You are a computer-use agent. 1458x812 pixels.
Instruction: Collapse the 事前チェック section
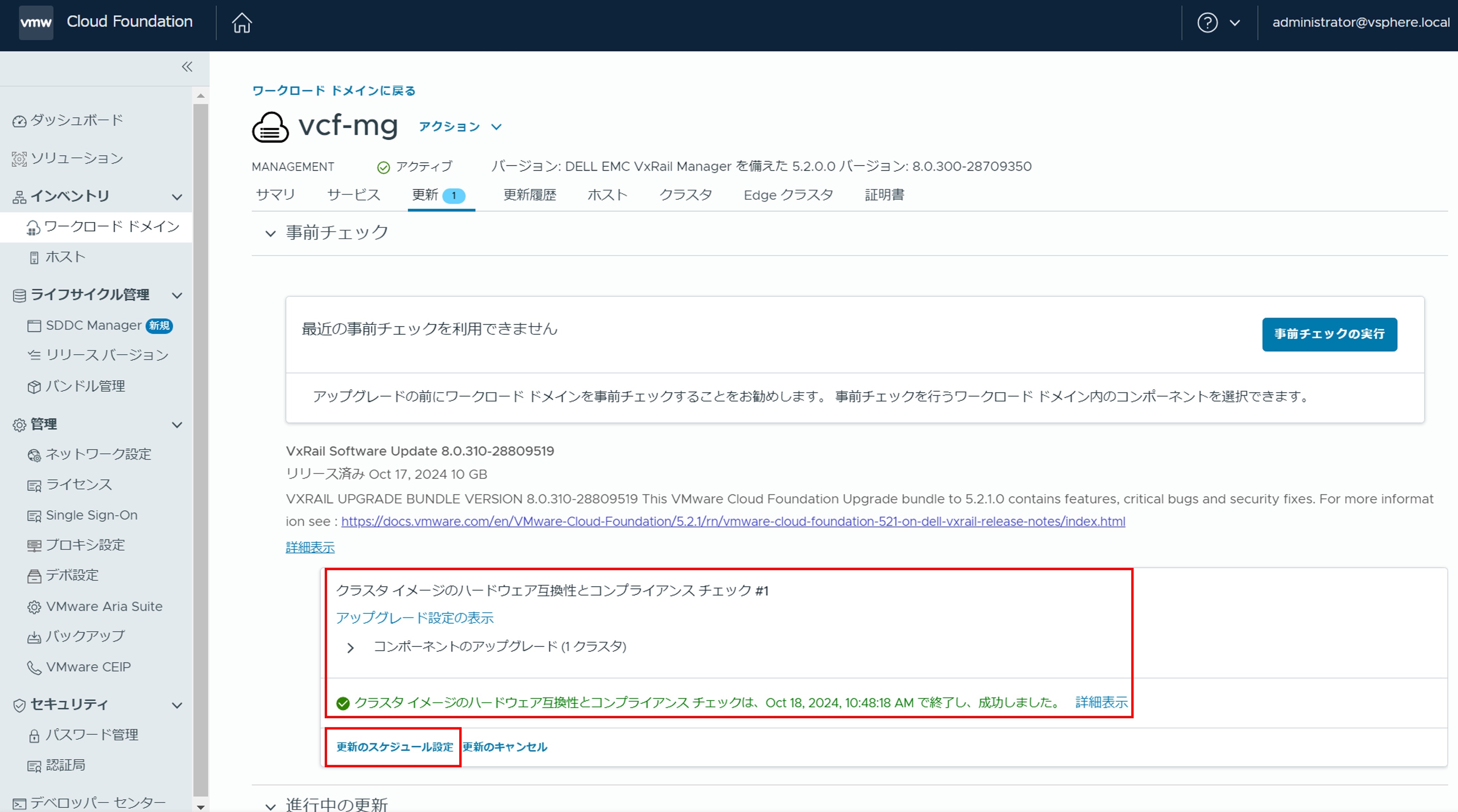point(270,233)
